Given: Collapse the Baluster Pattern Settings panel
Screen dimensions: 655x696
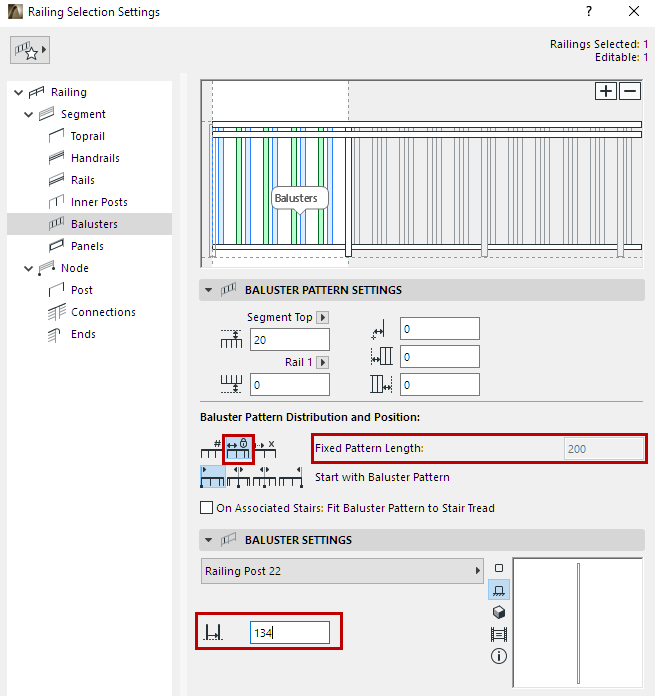Looking at the screenshot, I should [208, 290].
